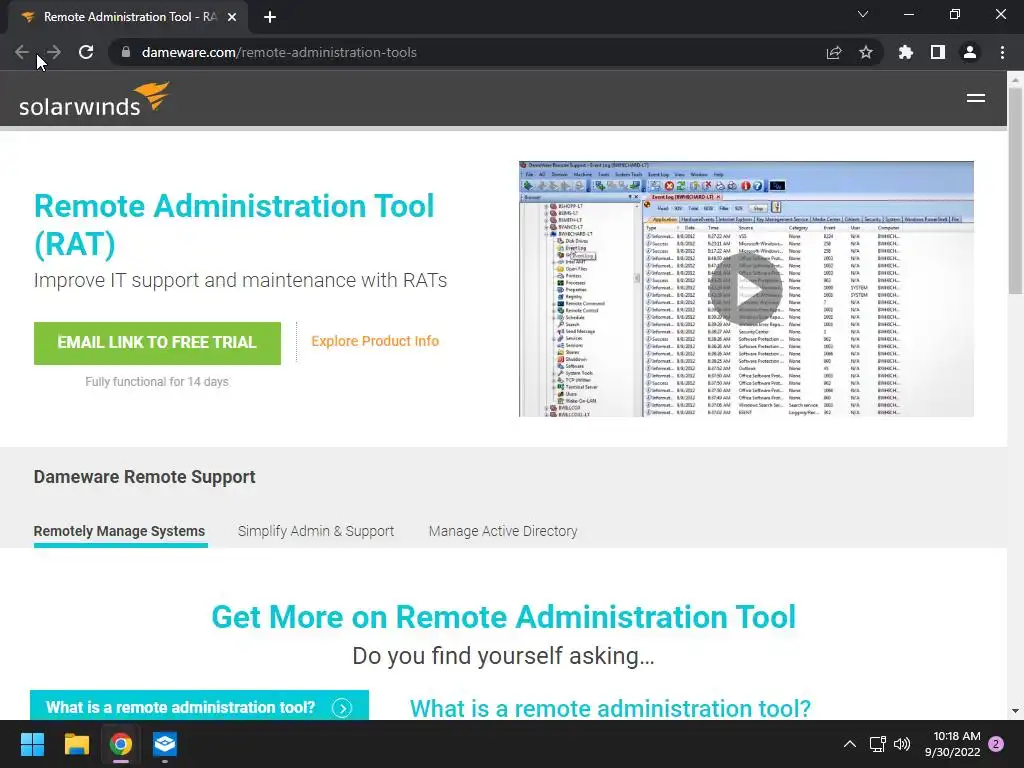The width and height of the screenshot is (1024, 768).
Task: Click the page vertical scrollbar thumb
Action: point(1015,189)
